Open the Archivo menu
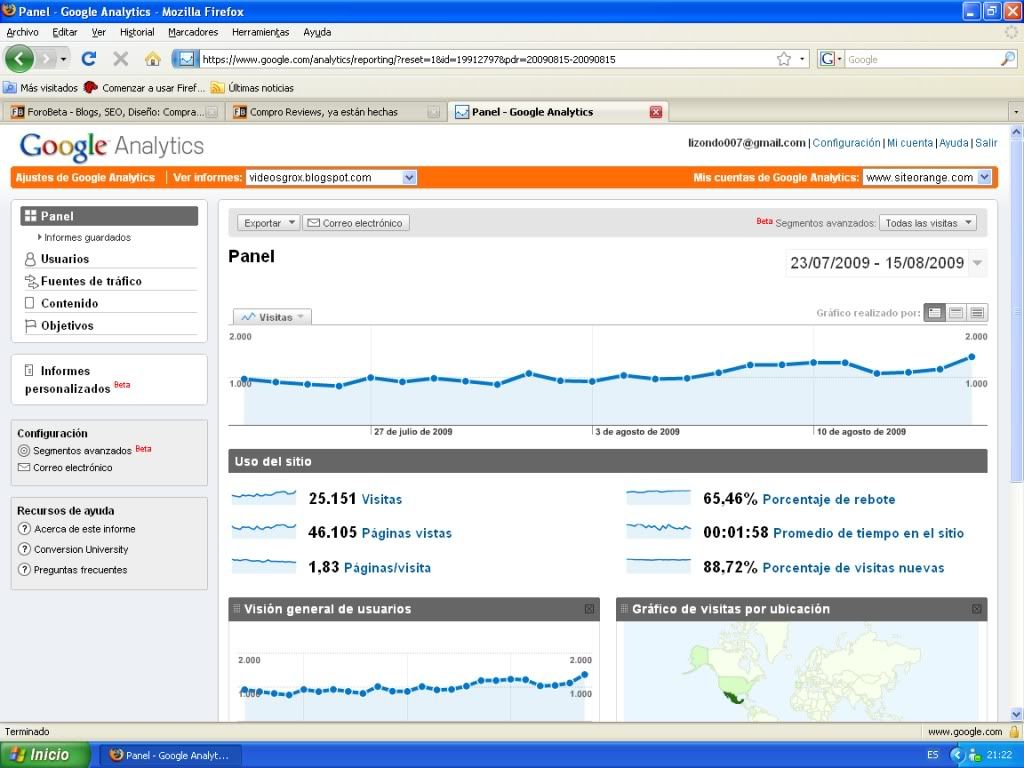This screenshot has height=768, width=1024. pos(22,32)
